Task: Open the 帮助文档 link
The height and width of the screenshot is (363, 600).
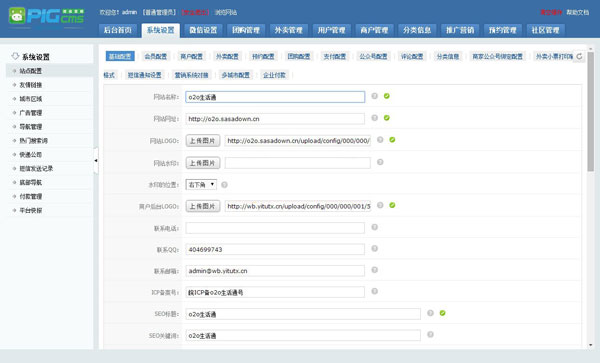Action: 578,12
